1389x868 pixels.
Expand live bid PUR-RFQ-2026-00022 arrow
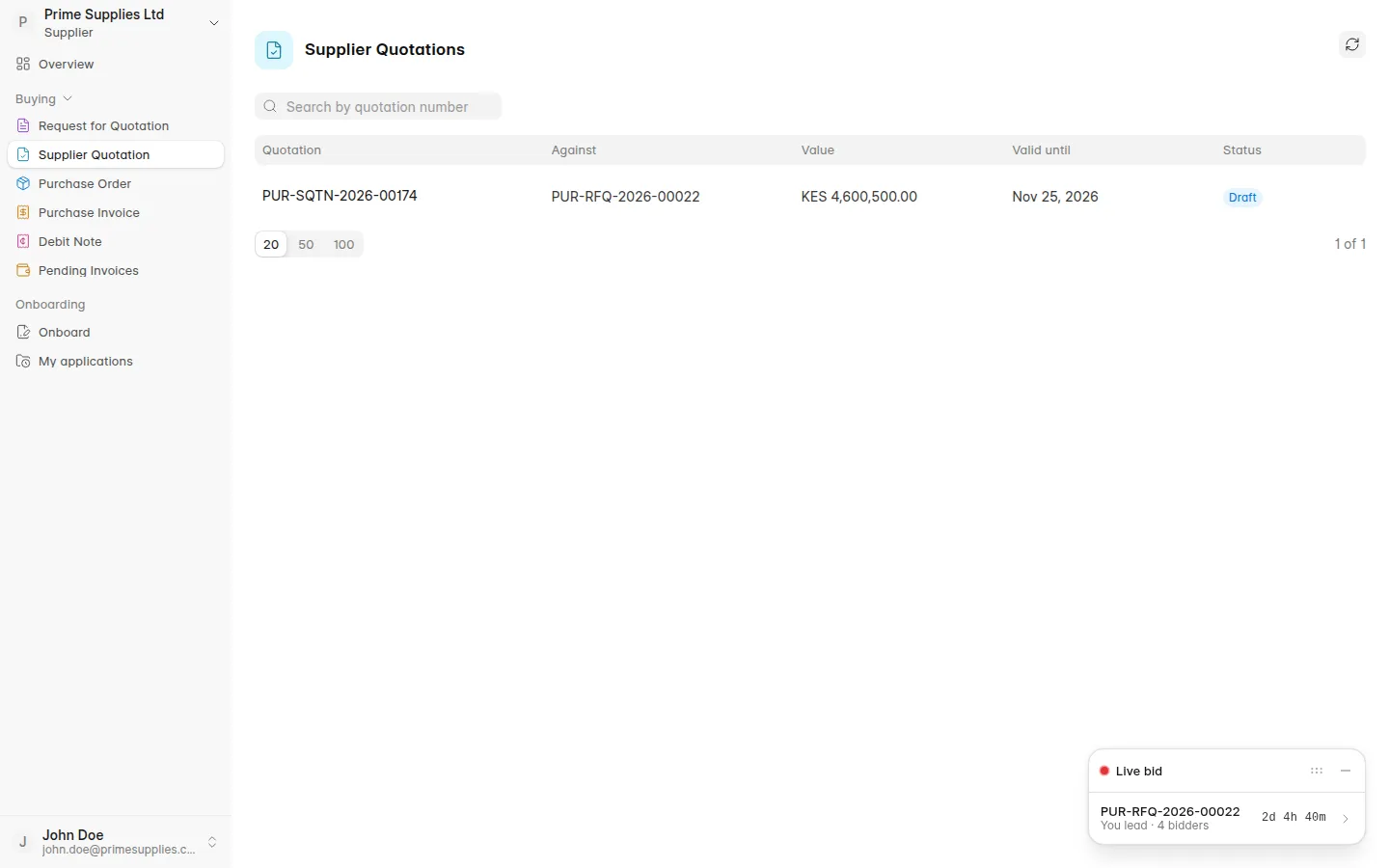(x=1346, y=818)
